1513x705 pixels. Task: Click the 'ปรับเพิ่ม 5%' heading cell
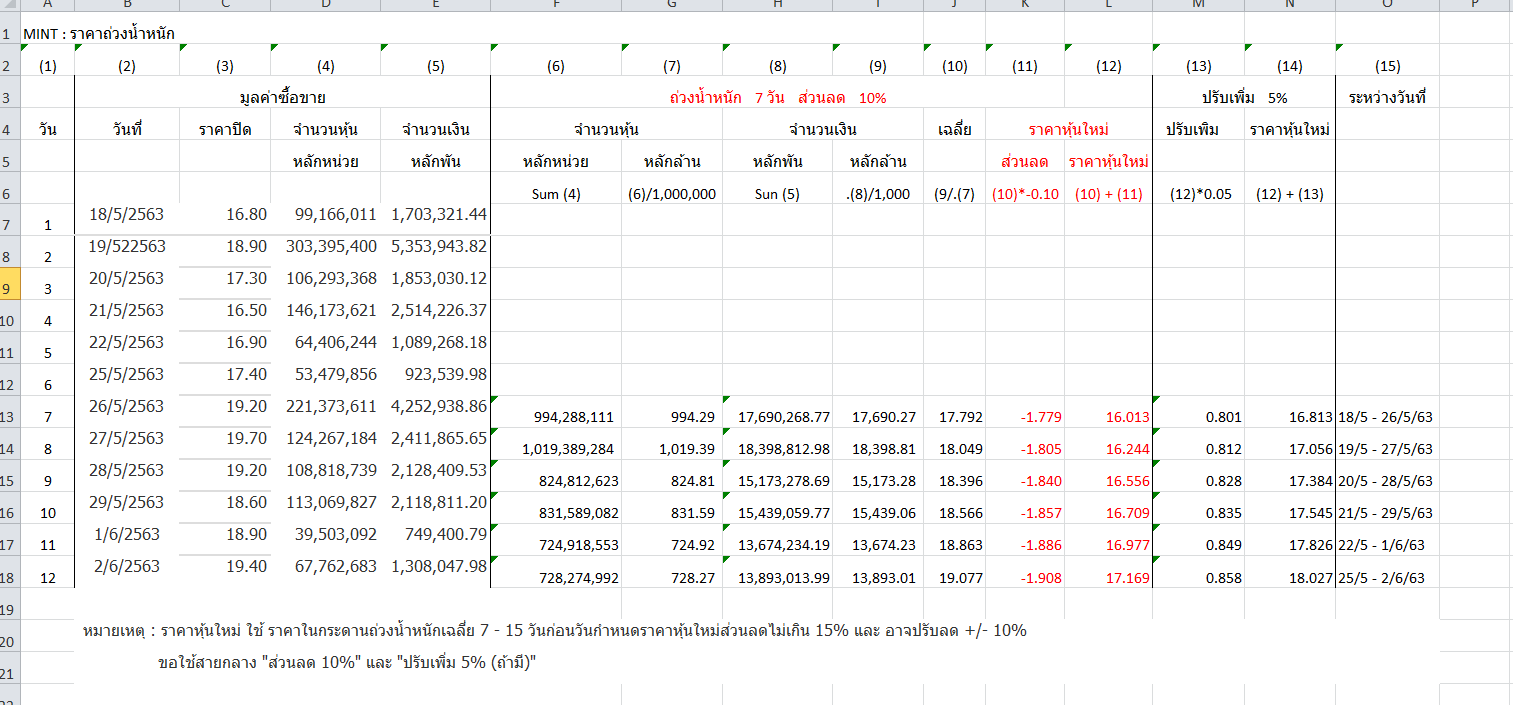(1244, 98)
